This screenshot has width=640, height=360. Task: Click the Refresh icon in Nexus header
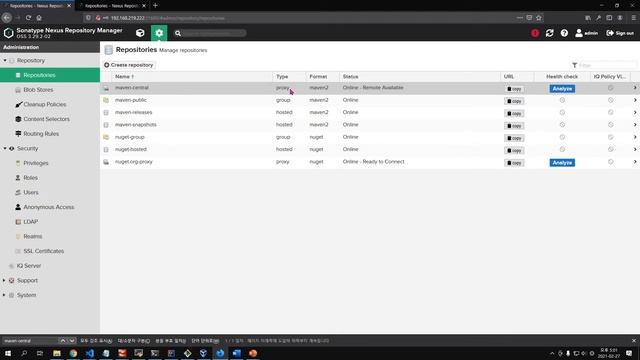tap(549, 33)
